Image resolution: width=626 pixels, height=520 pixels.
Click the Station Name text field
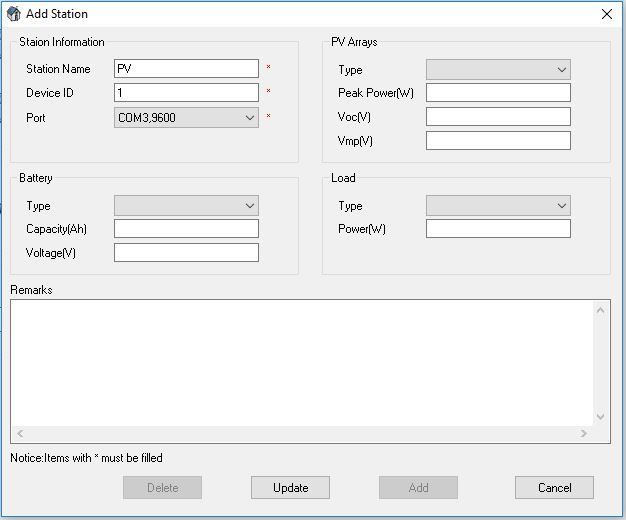[x=186, y=69]
